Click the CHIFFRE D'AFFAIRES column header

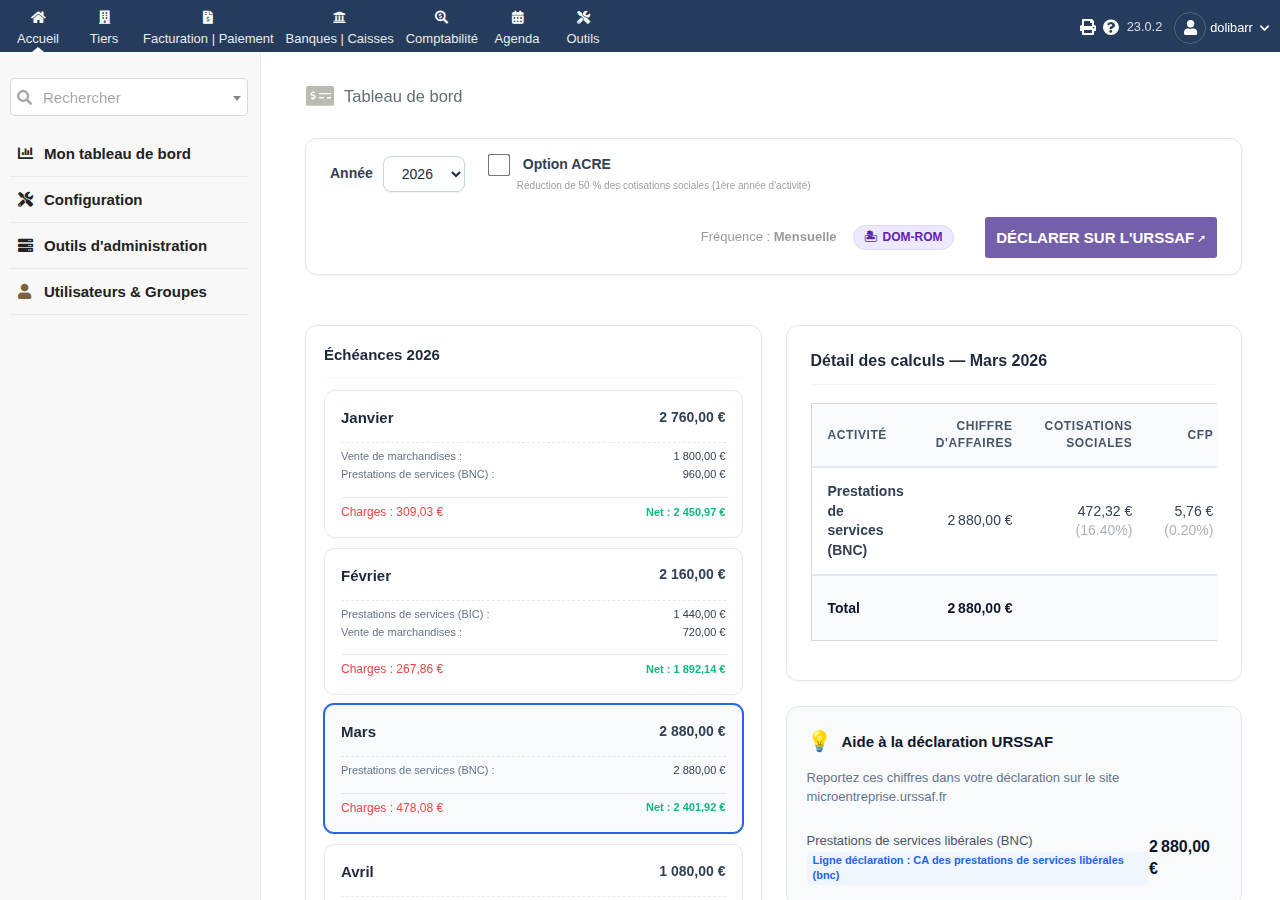tap(973, 434)
